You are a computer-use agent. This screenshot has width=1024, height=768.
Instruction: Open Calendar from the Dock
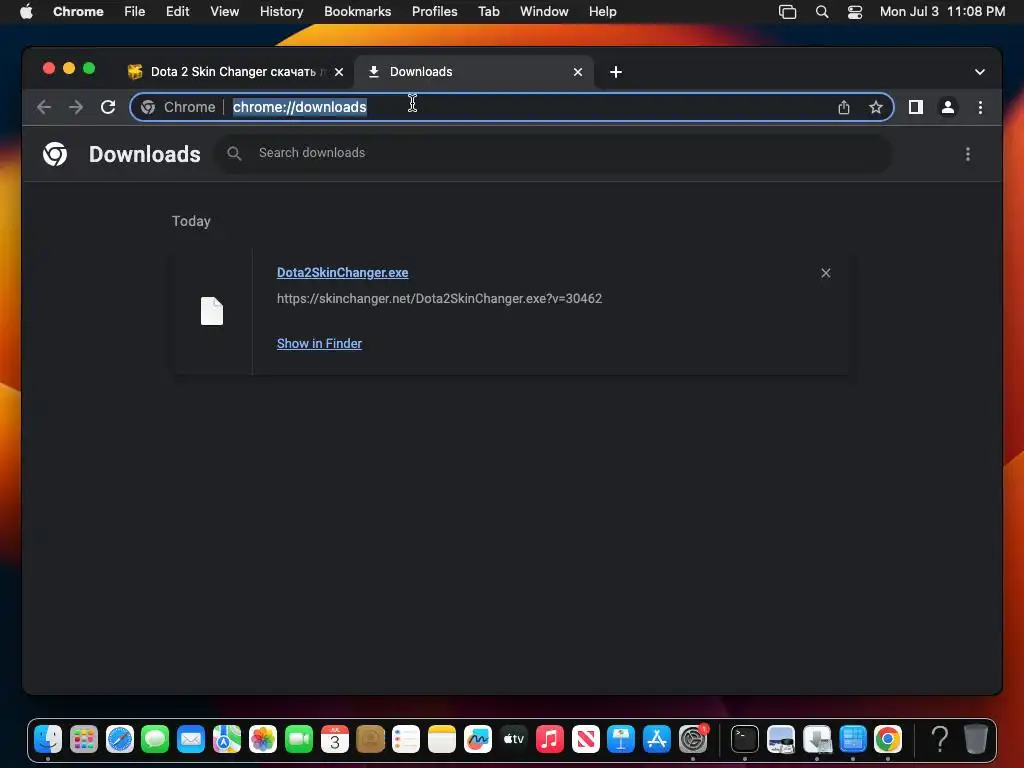click(334, 739)
